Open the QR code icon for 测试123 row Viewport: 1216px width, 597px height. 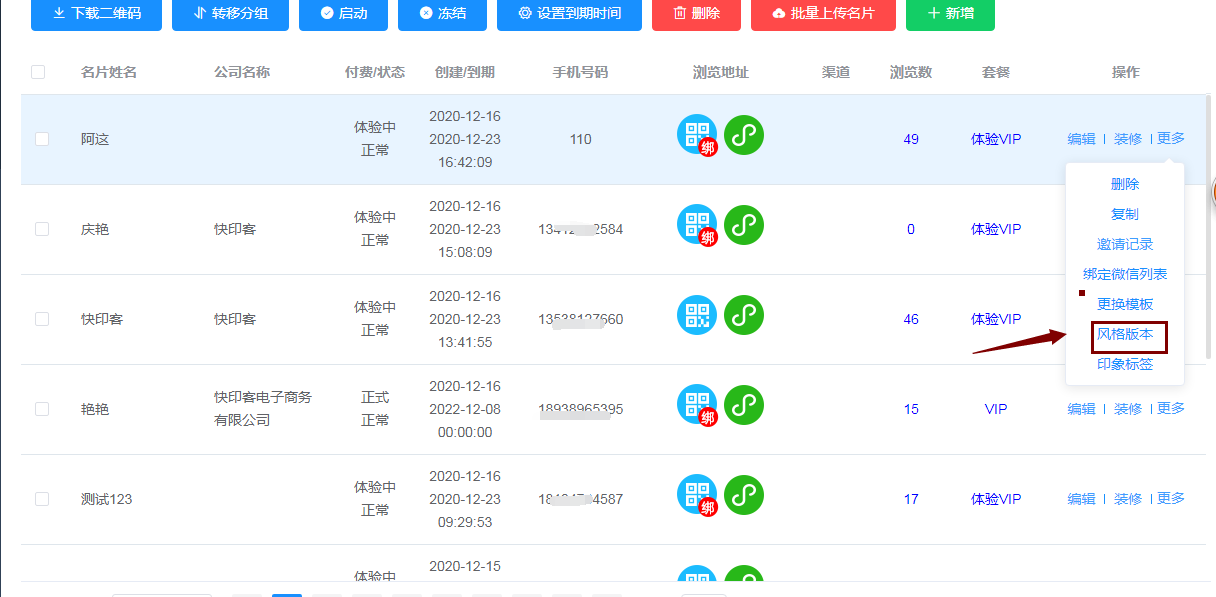point(696,494)
